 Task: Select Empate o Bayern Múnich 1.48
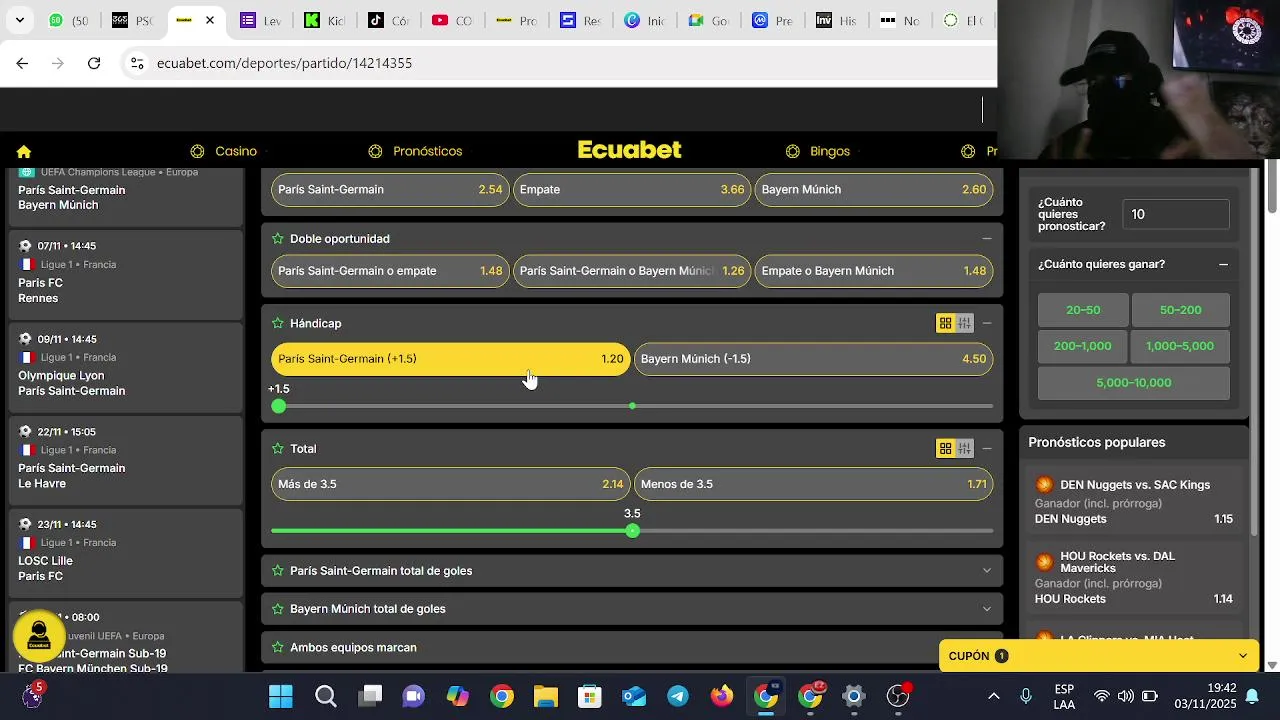tap(874, 271)
